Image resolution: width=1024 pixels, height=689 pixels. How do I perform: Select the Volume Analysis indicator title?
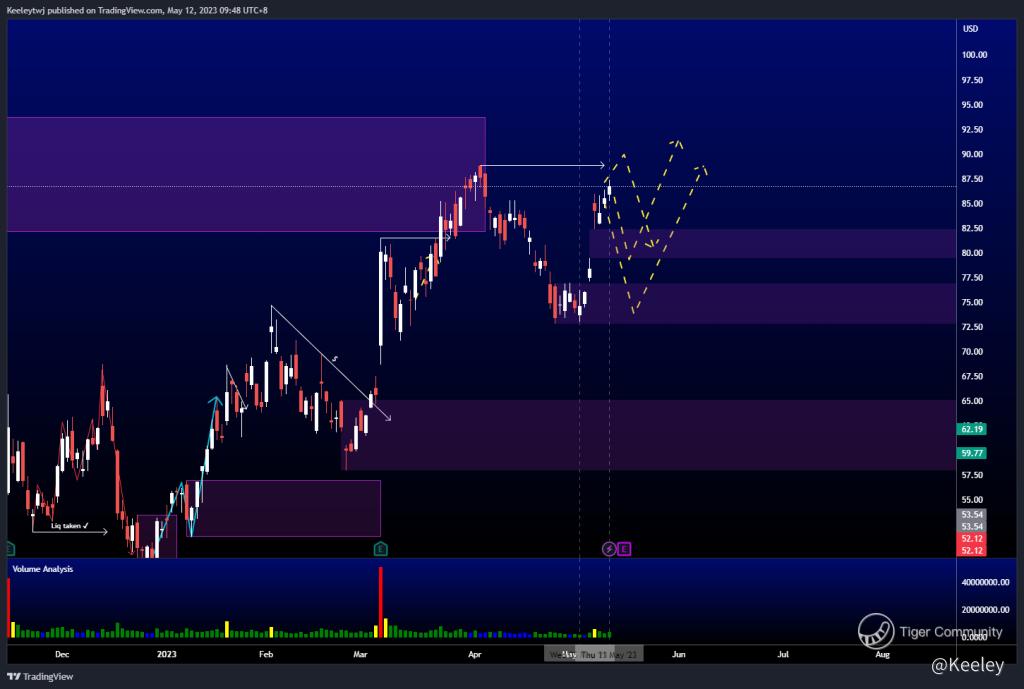pos(42,569)
